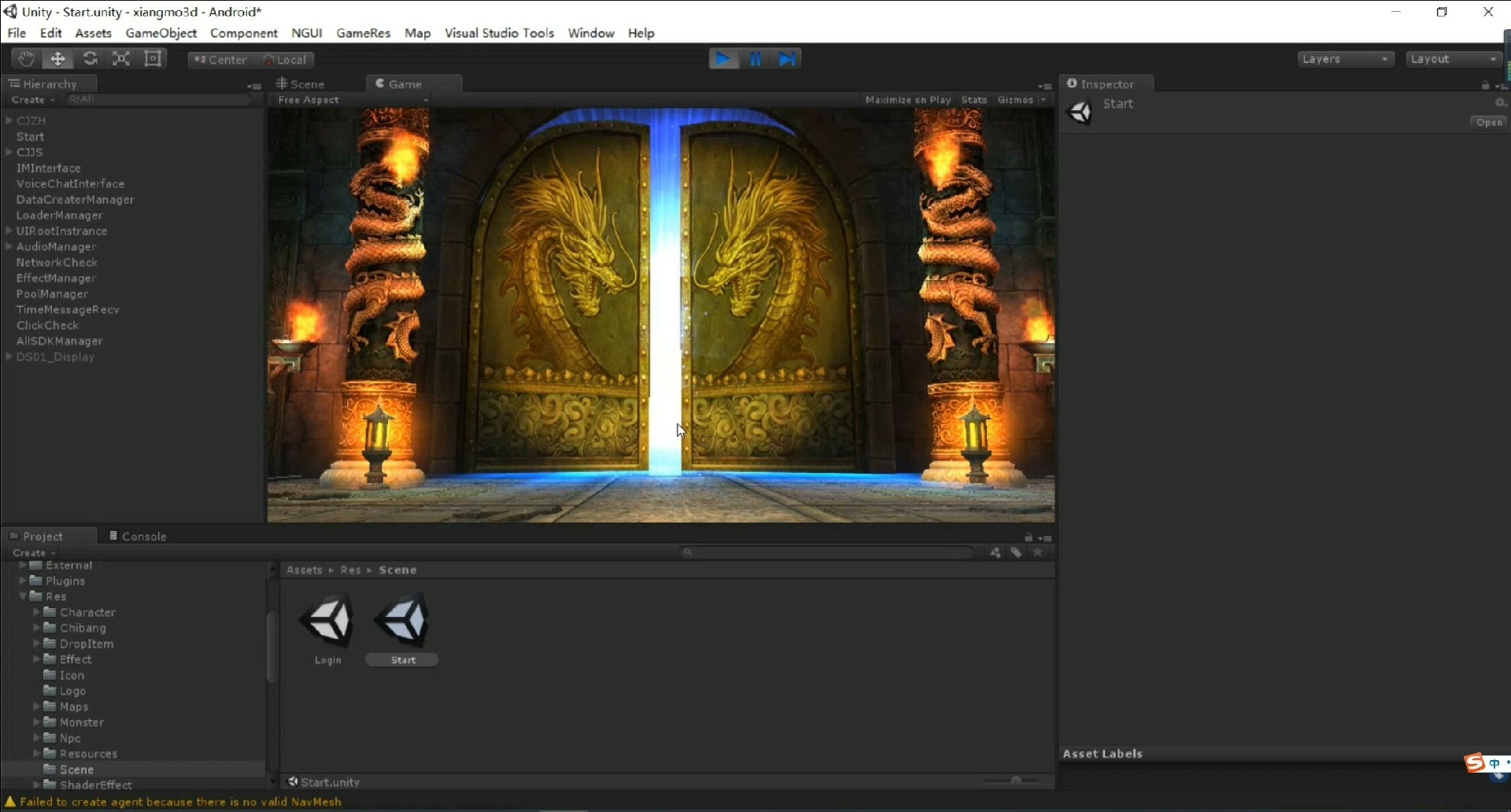Click the Assets breadcrumb link
This screenshot has height=812, width=1511.
point(305,570)
